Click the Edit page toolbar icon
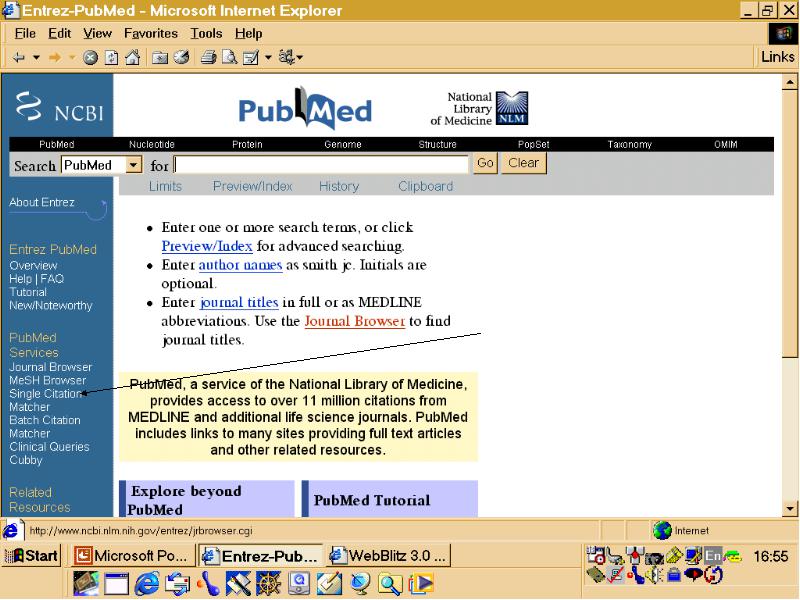This screenshot has height=600, width=800. click(x=251, y=58)
